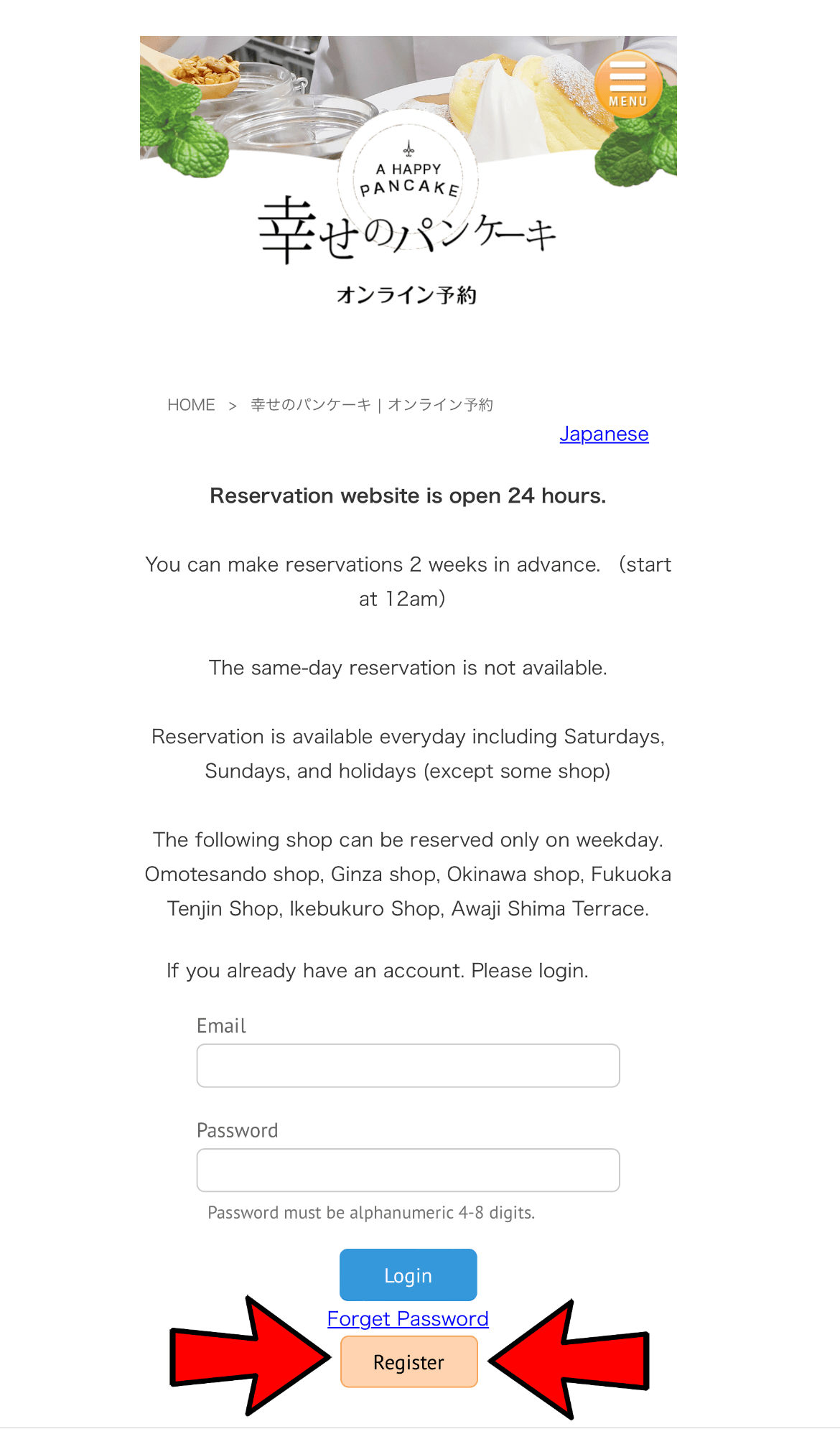Click the Email field label
This screenshot has width=840, height=1434.
tap(221, 1026)
